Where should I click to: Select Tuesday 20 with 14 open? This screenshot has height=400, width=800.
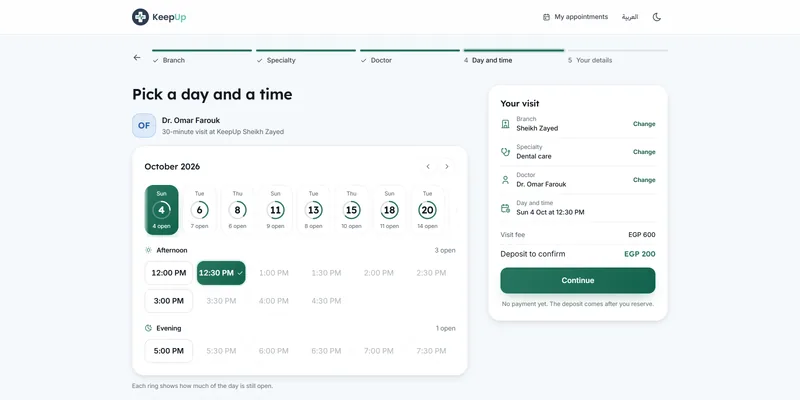coord(428,210)
